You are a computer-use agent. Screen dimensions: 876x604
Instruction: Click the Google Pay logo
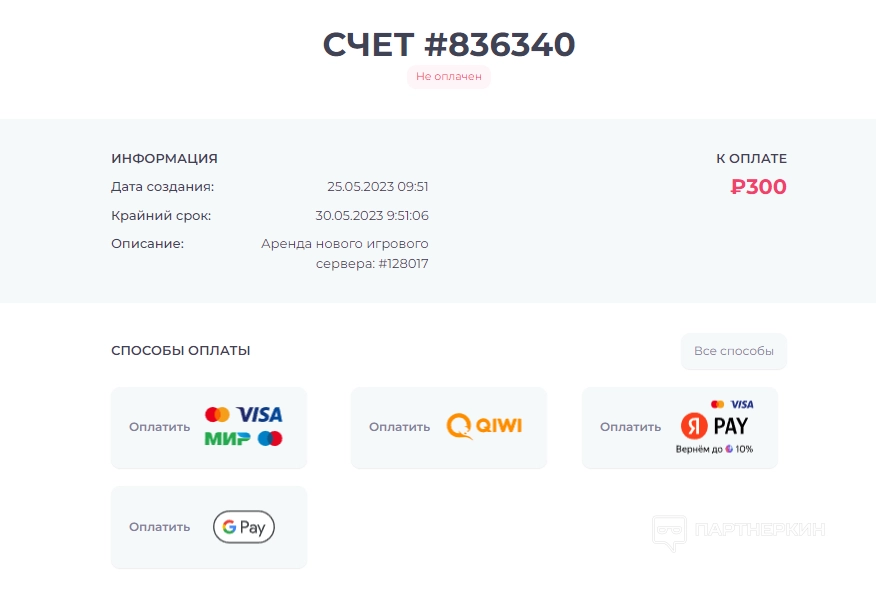coord(244,527)
